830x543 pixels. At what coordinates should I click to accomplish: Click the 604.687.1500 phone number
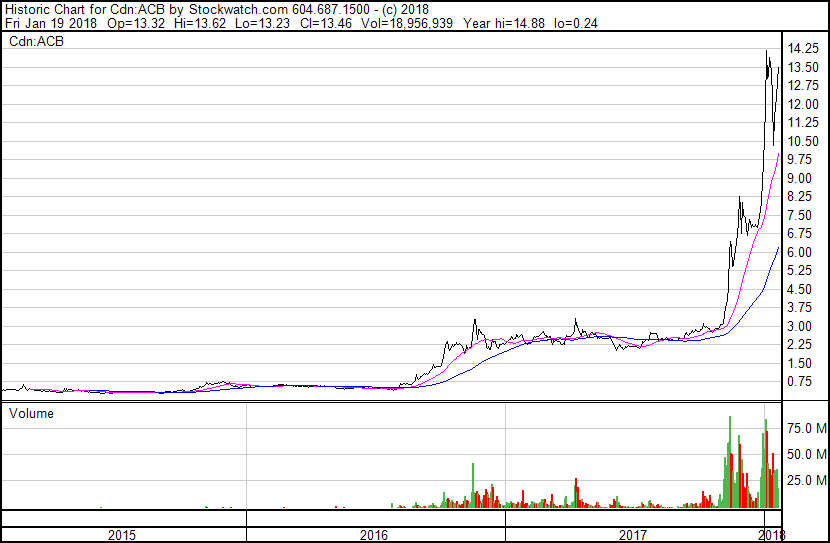click(331, 10)
